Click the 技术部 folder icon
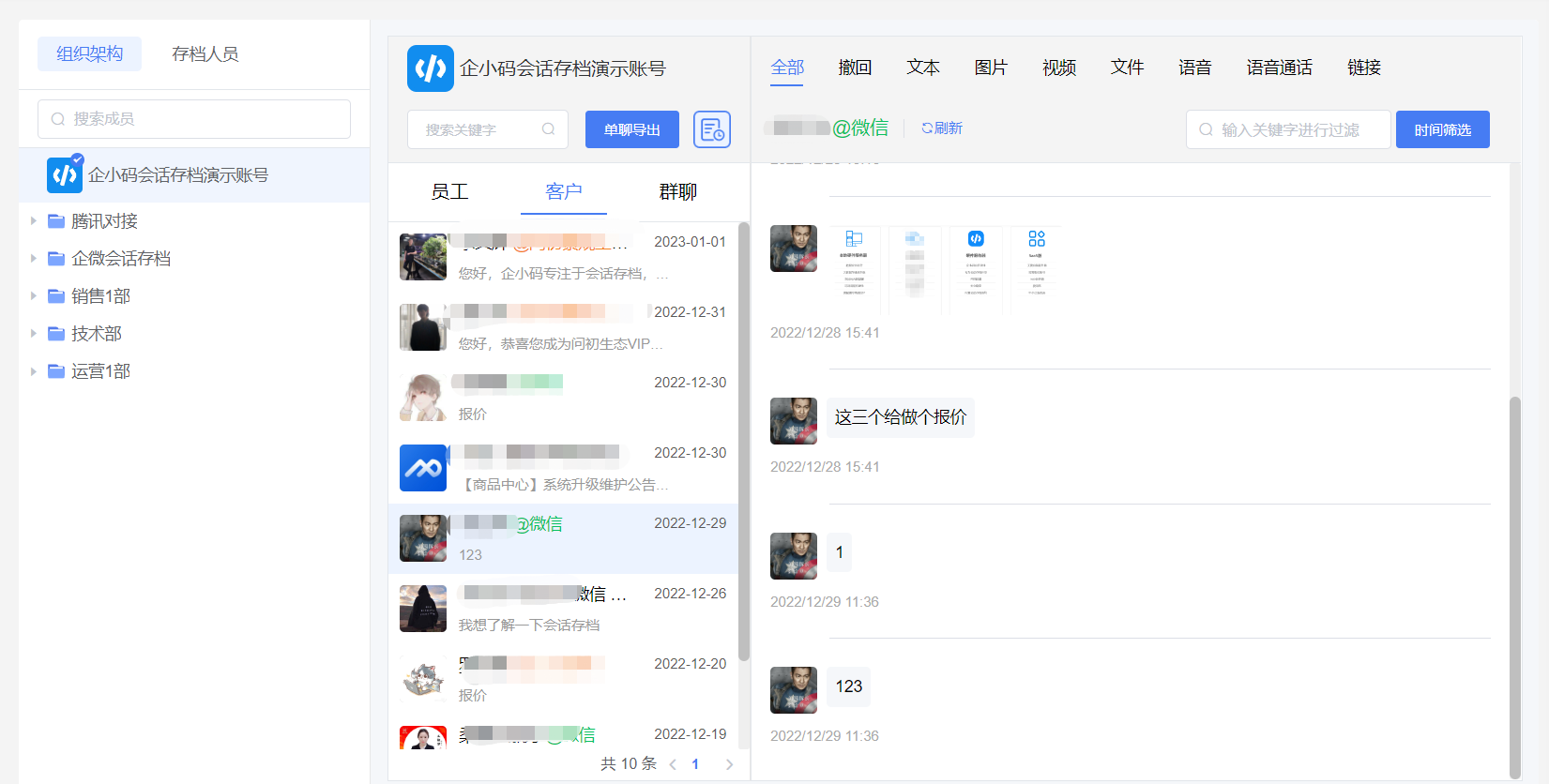 56,334
